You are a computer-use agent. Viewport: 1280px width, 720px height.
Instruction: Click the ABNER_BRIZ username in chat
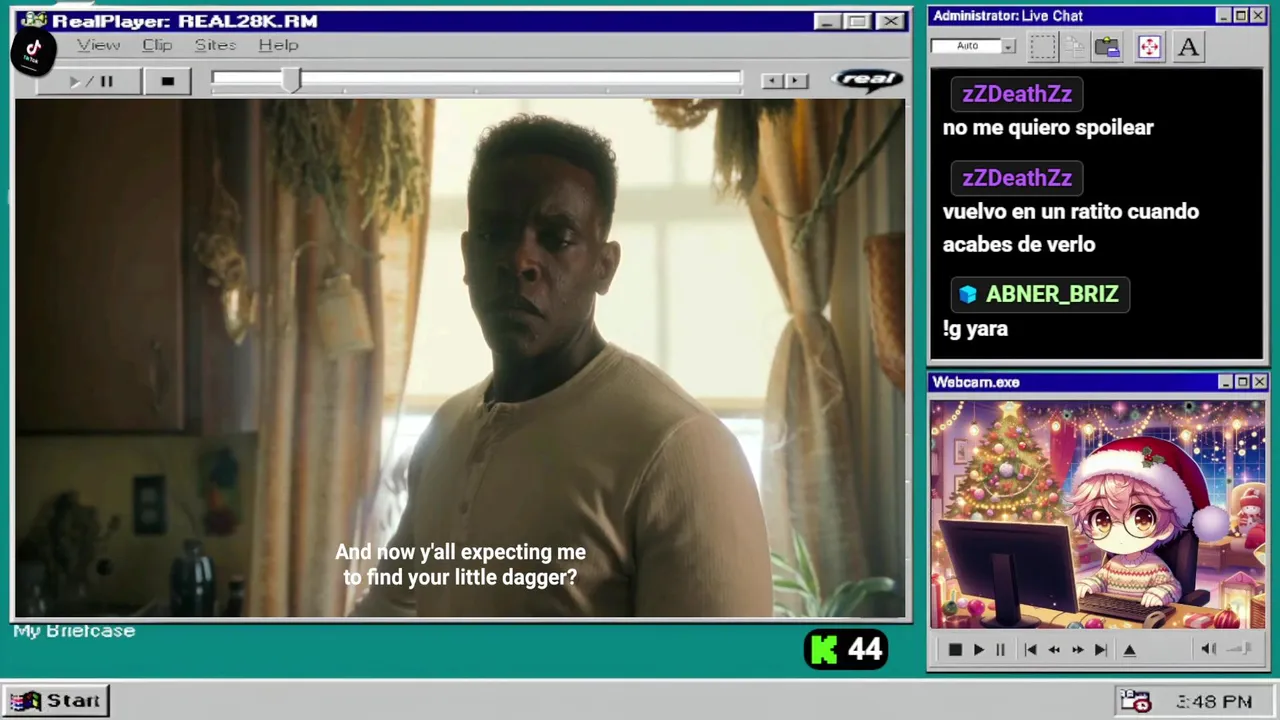click(x=1052, y=294)
